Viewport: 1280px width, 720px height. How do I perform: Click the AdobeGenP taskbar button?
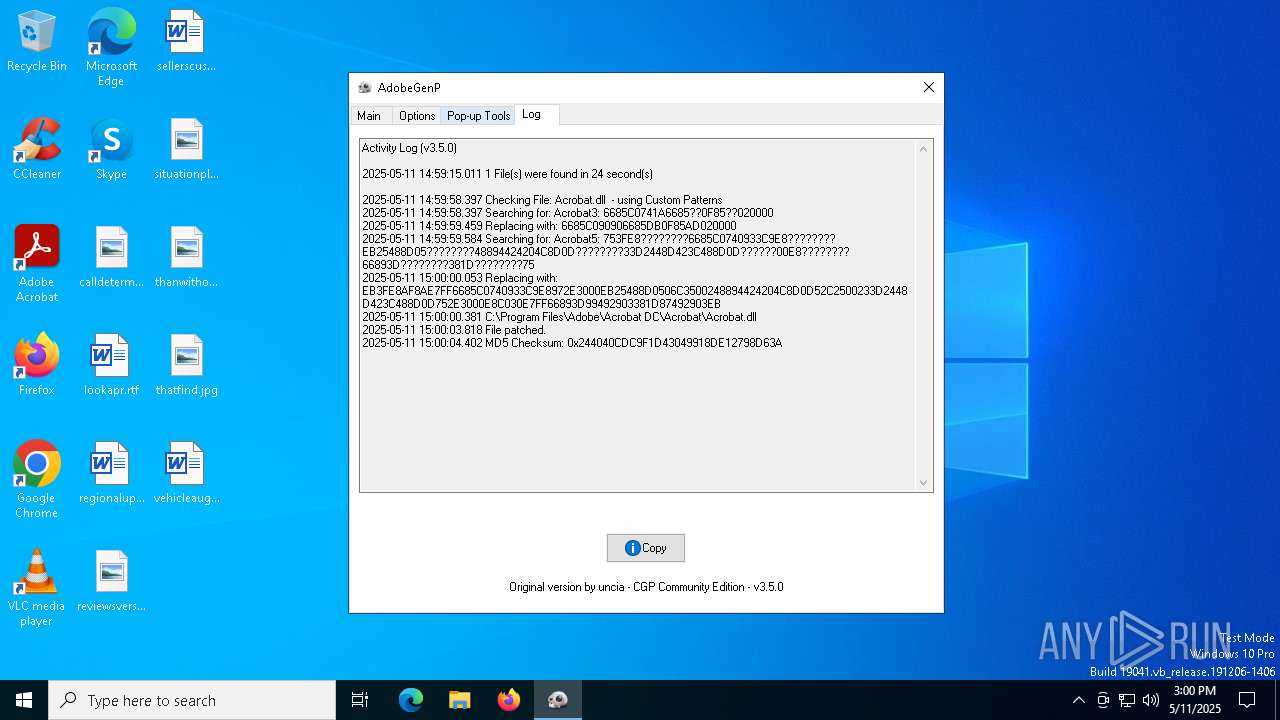[558, 700]
